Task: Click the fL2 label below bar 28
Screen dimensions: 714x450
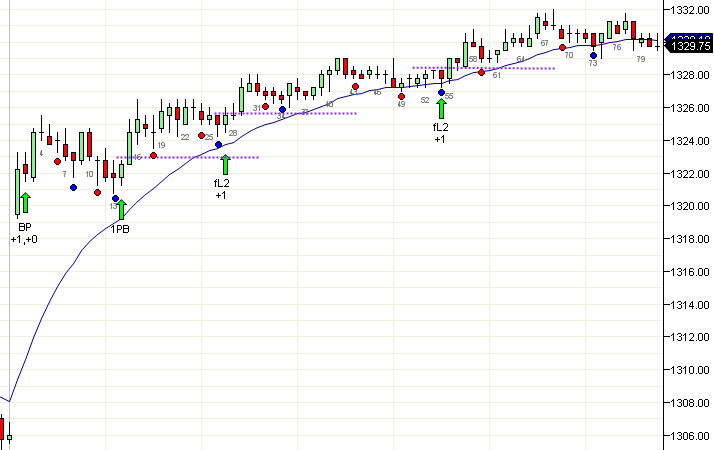Action: (x=221, y=183)
